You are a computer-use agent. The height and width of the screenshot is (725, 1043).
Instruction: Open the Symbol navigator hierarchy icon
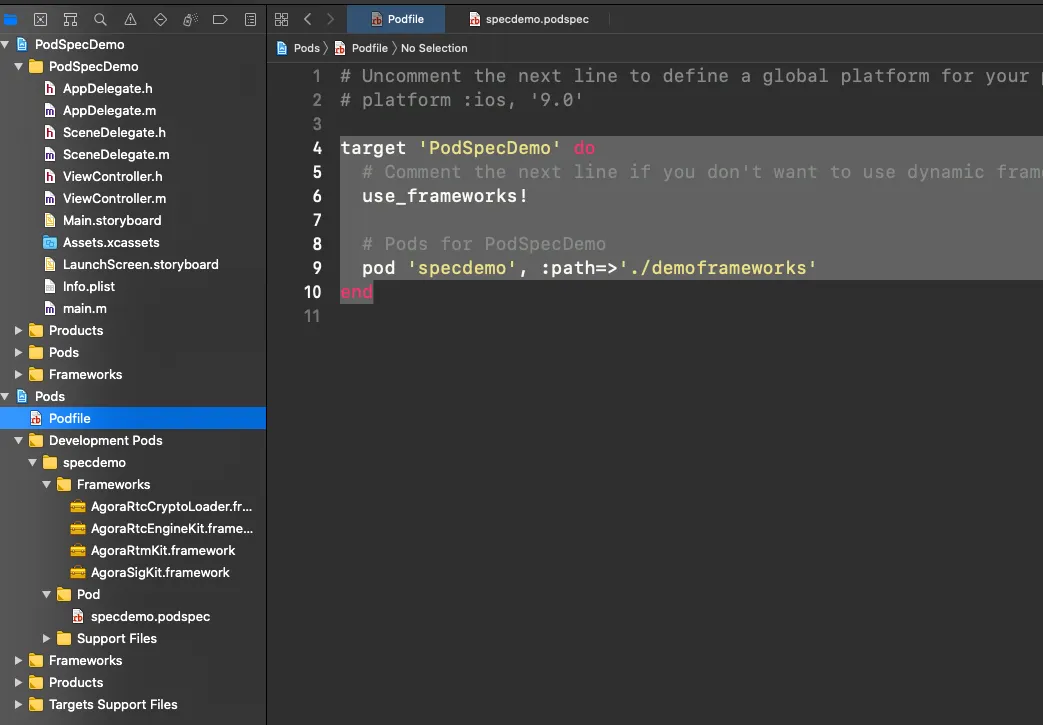coord(70,19)
